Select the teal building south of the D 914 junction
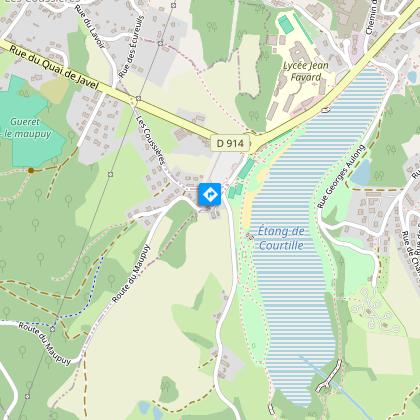420x420 pixels. pyautogui.click(x=246, y=168)
